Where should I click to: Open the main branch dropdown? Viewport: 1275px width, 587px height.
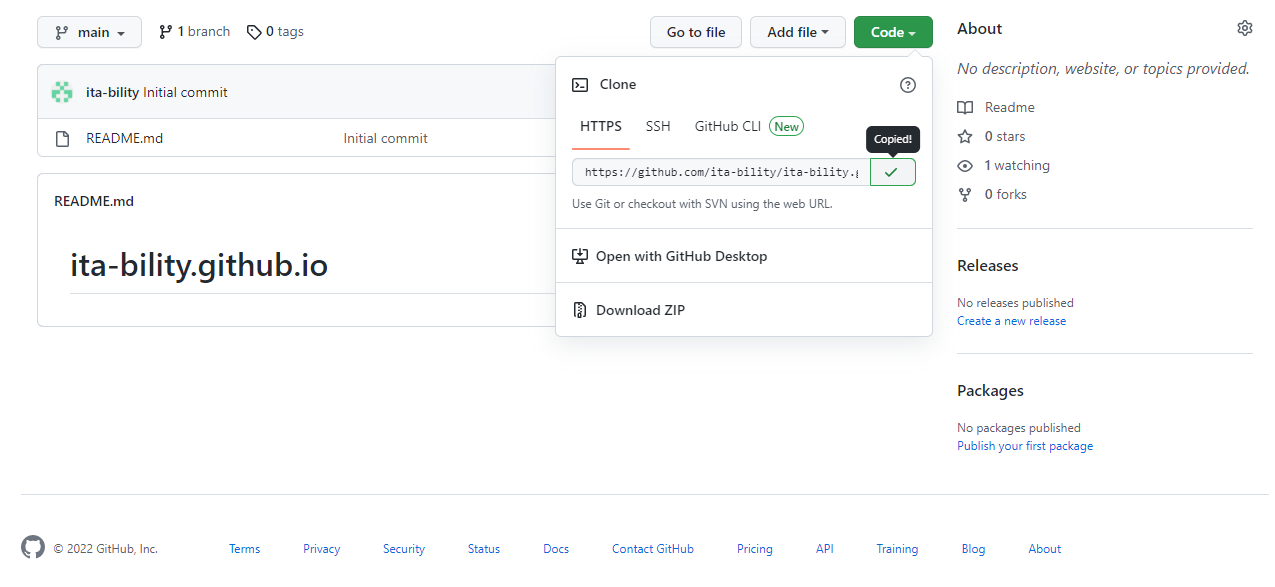click(x=89, y=31)
